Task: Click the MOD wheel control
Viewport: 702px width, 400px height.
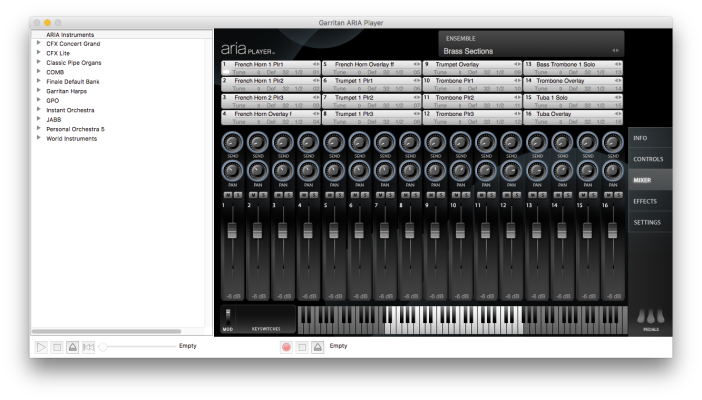Action: [228, 316]
